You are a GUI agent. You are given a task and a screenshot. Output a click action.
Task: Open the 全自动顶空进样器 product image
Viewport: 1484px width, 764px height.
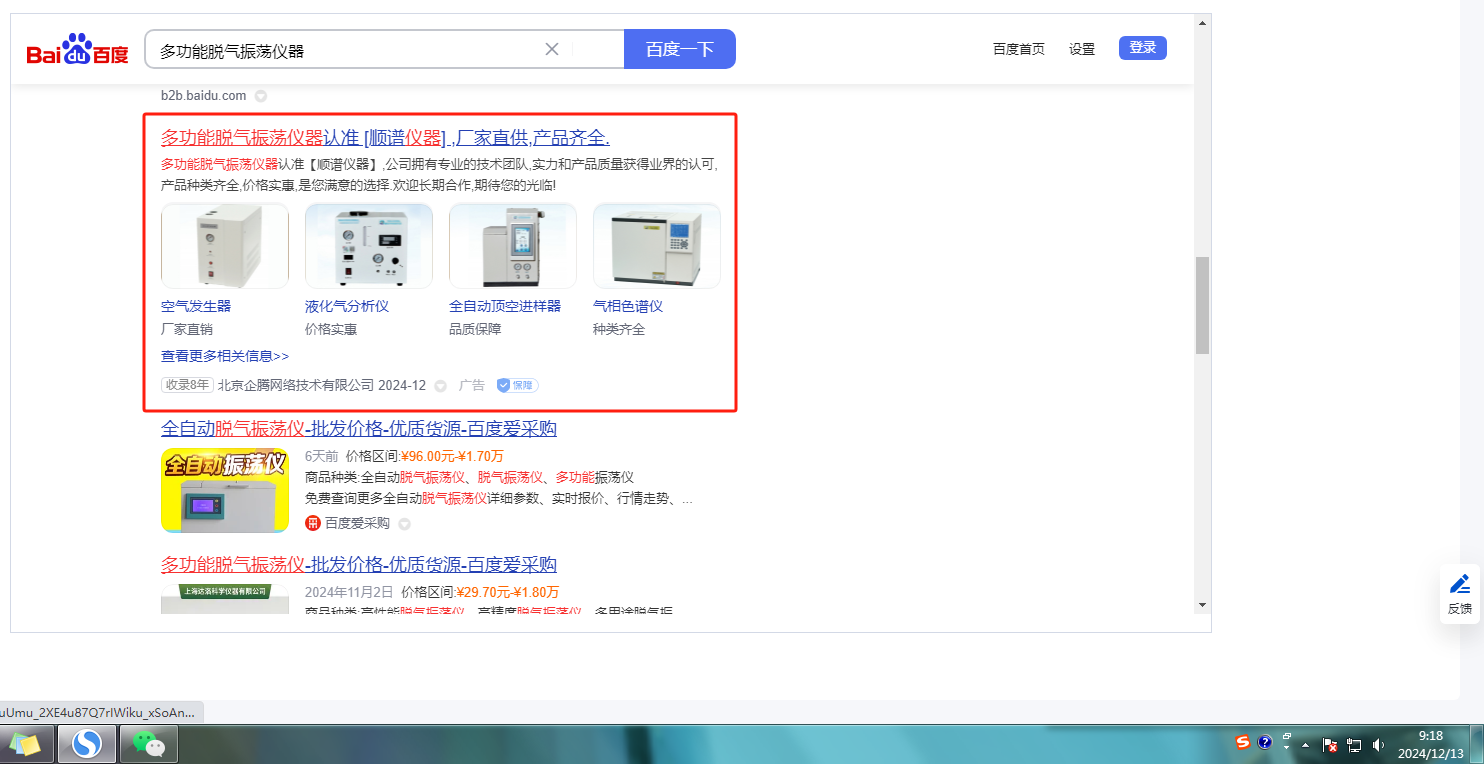(x=513, y=246)
